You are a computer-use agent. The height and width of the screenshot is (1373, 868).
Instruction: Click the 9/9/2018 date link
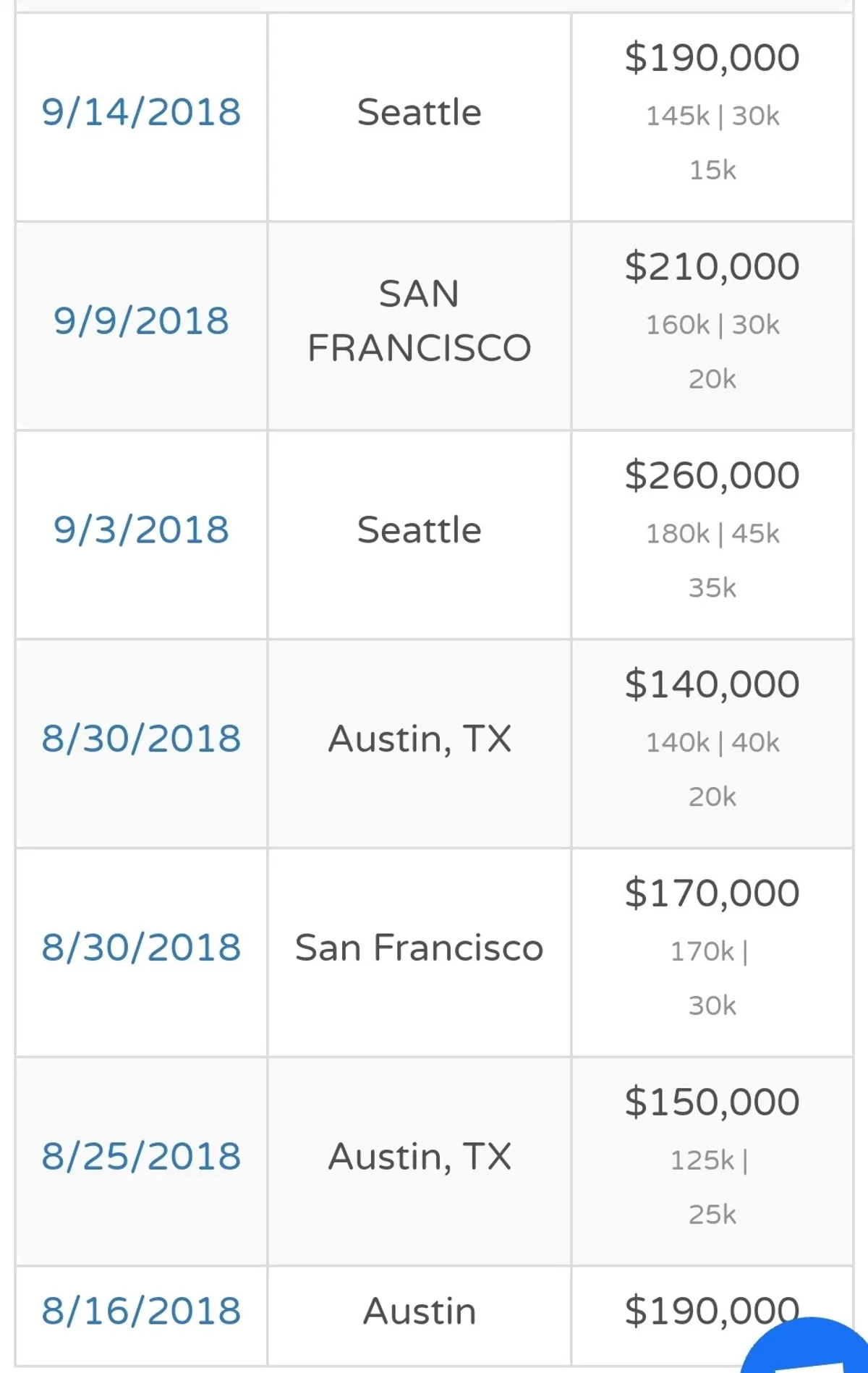pyautogui.click(x=141, y=321)
